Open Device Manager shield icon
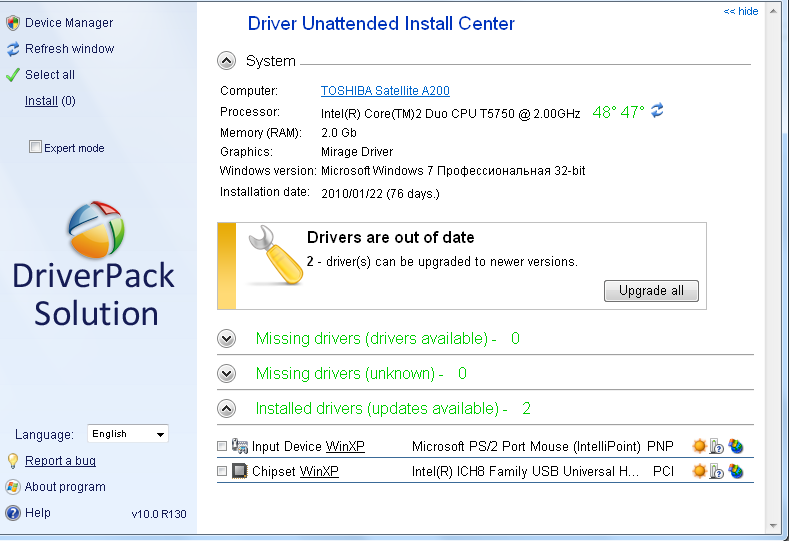This screenshot has height=541, width=789. 13,23
